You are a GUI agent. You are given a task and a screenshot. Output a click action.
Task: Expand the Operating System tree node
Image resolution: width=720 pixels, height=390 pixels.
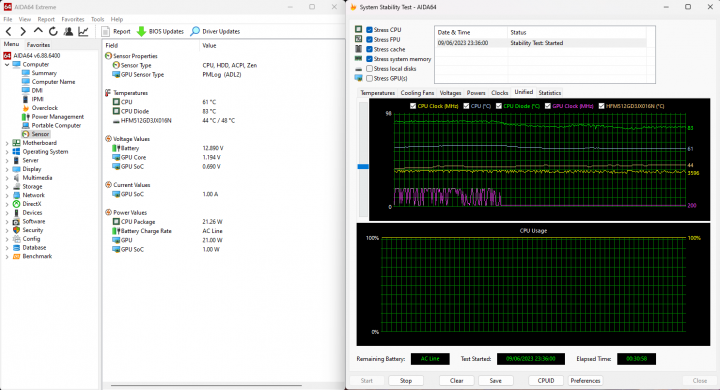click(x=7, y=152)
